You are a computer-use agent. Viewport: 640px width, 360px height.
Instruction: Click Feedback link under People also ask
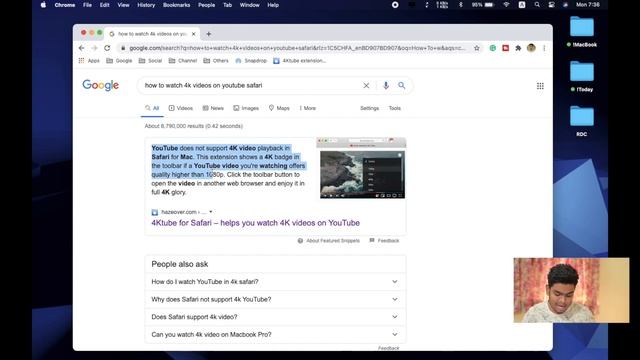click(389, 348)
